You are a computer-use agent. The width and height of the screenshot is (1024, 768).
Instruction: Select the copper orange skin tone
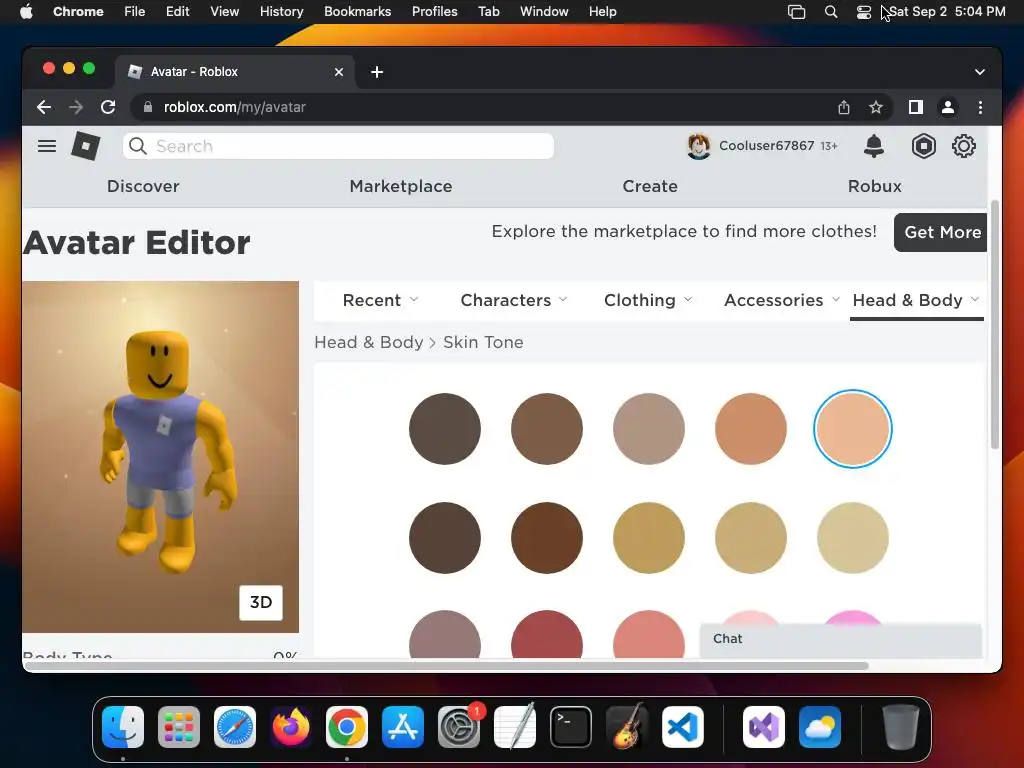[750, 429]
